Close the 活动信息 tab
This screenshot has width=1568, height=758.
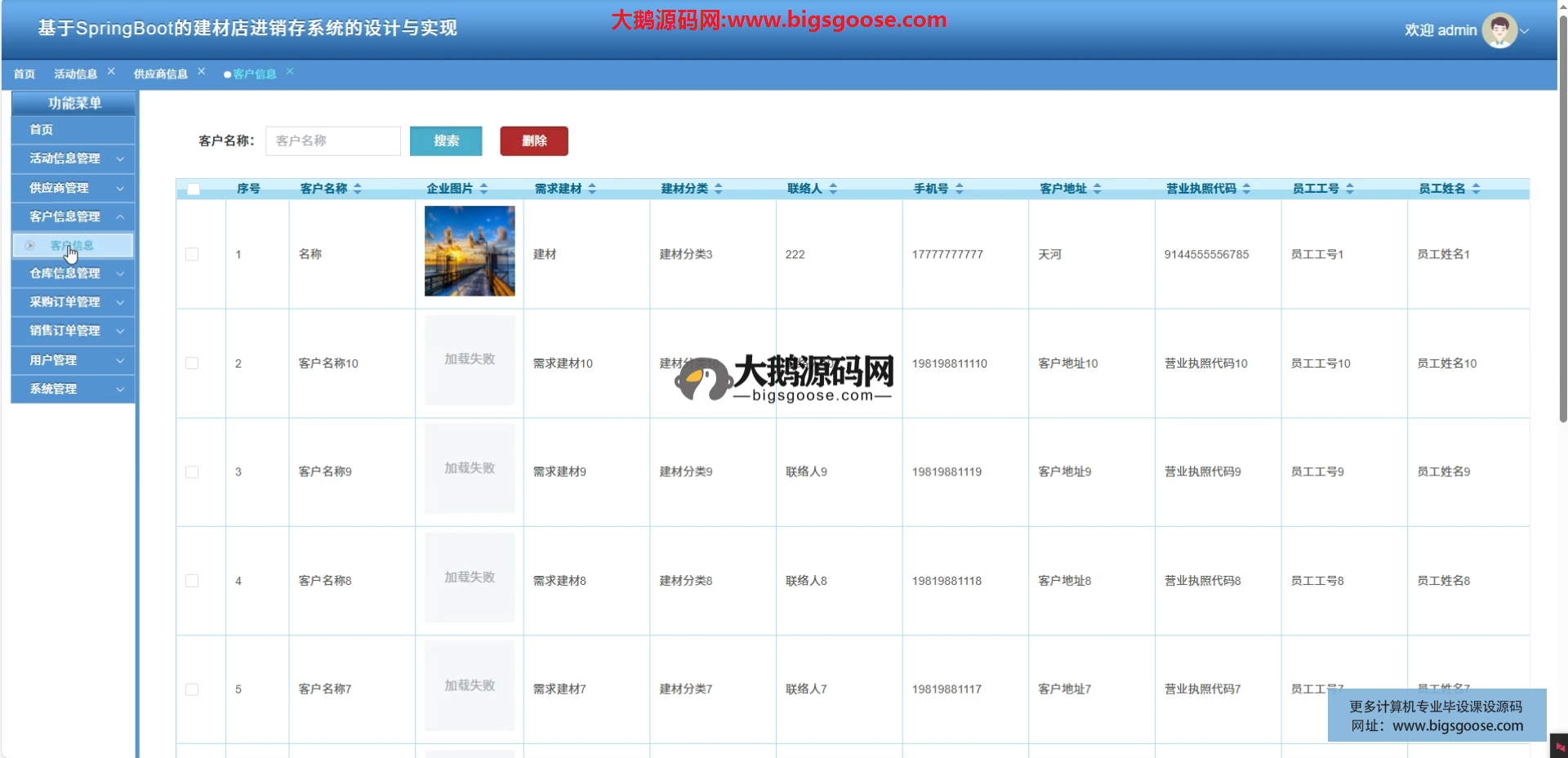point(111,71)
